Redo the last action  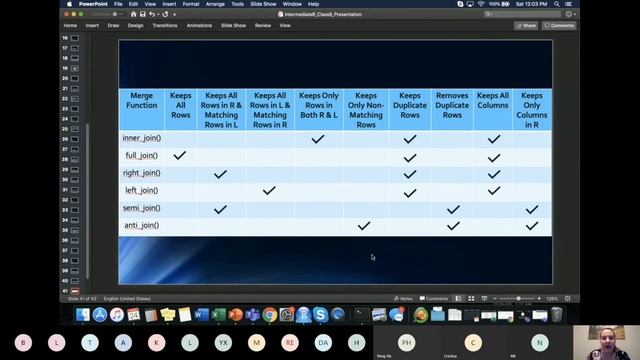[x=165, y=14]
